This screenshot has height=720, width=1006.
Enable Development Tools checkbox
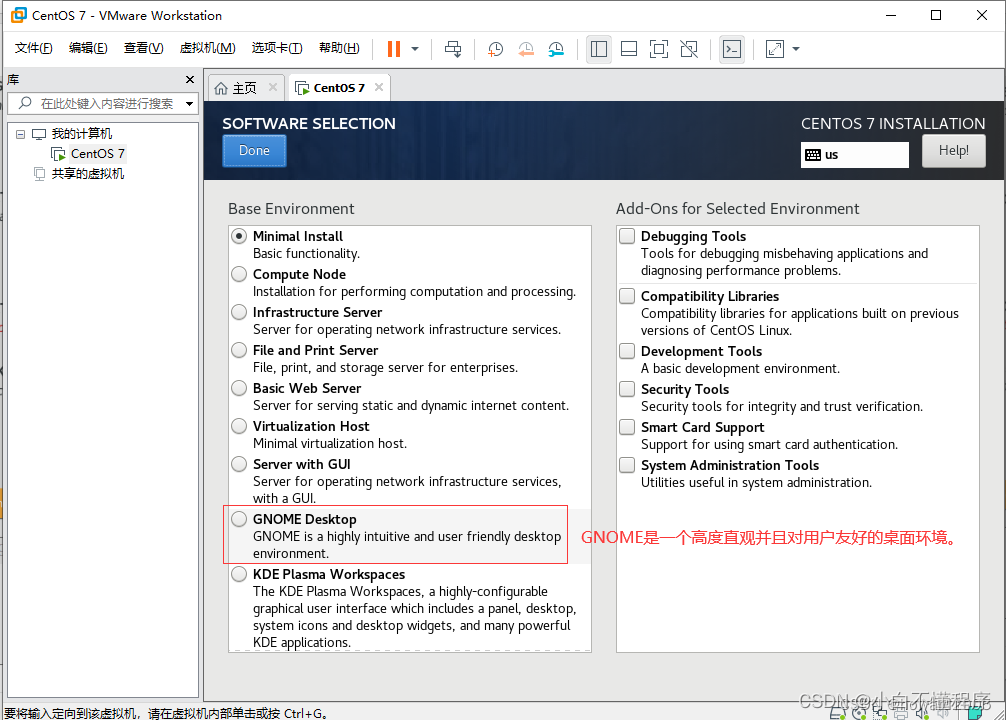point(627,351)
